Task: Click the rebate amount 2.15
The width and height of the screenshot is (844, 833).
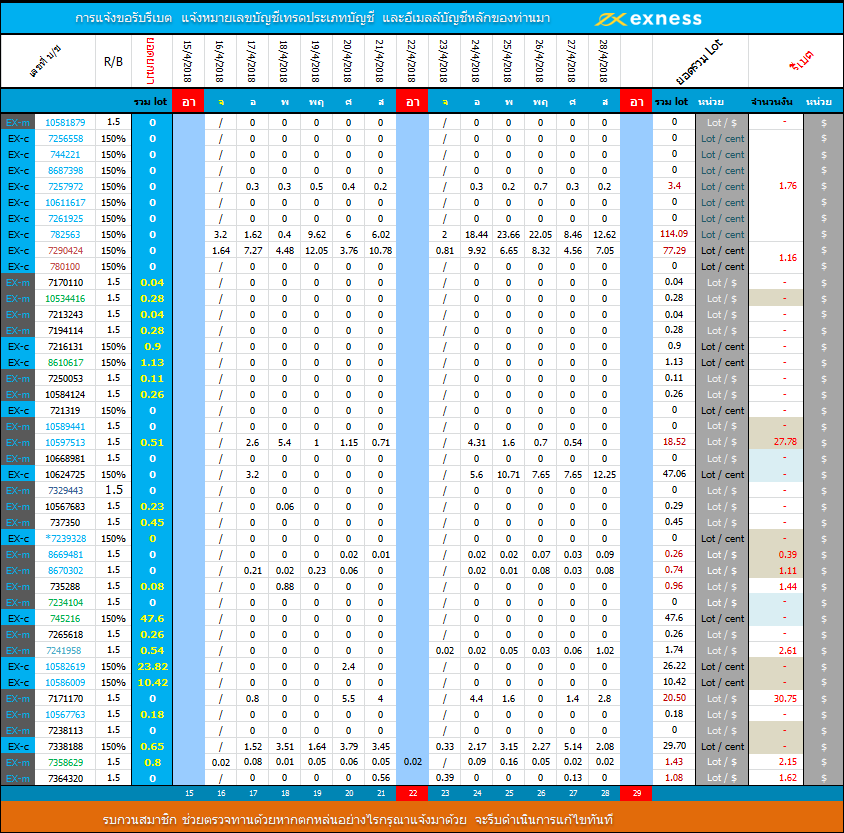Action: 787,762
